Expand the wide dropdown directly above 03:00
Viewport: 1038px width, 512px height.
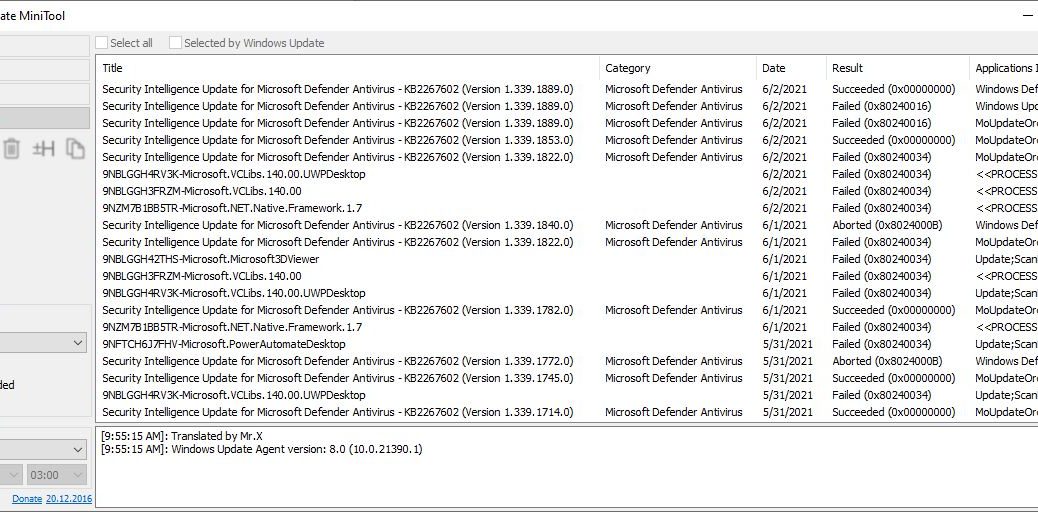[43, 449]
